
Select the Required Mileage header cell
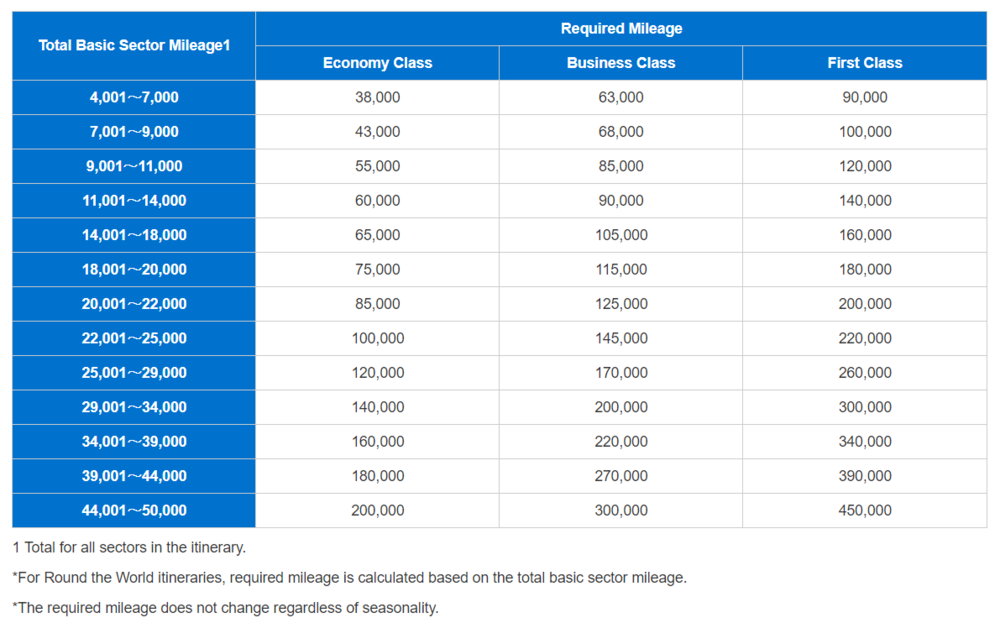(621, 29)
